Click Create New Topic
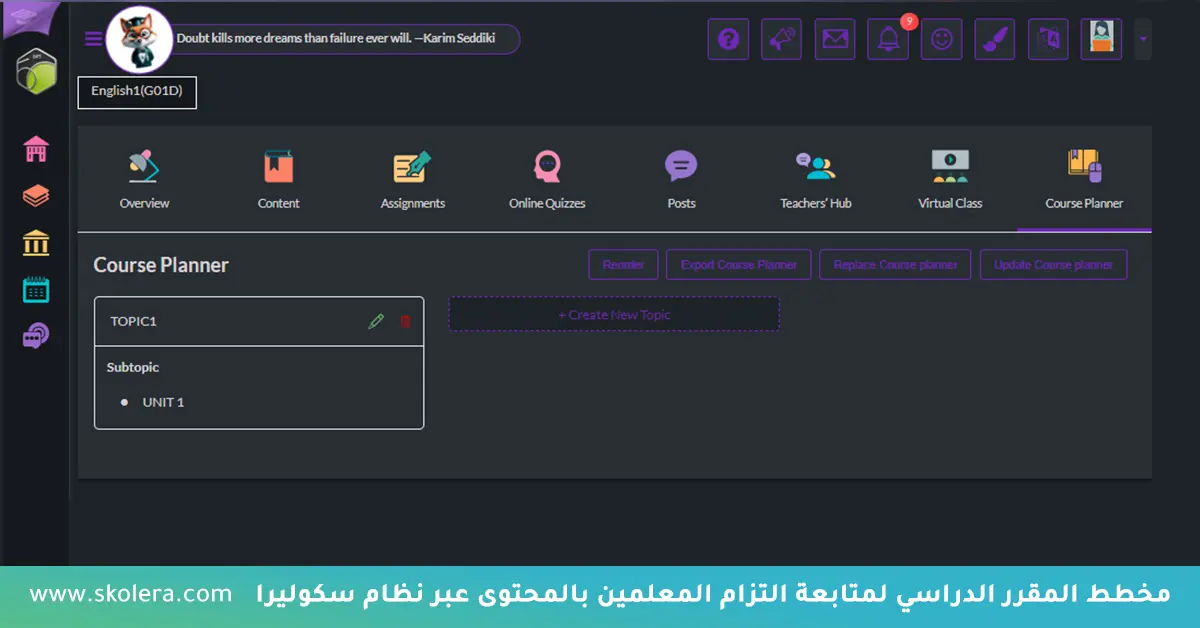Image resolution: width=1200 pixels, height=628 pixels. click(x=613, y=314)
